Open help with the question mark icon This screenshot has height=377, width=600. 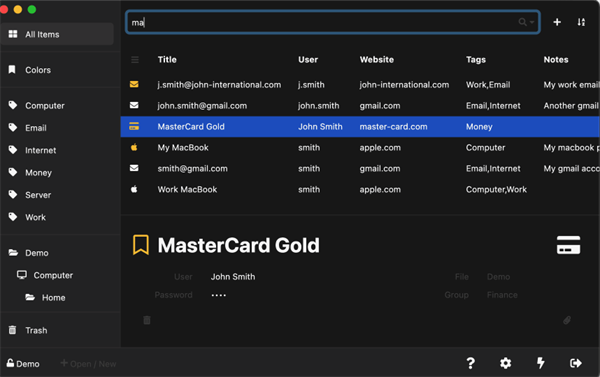(x=471, y=363)
